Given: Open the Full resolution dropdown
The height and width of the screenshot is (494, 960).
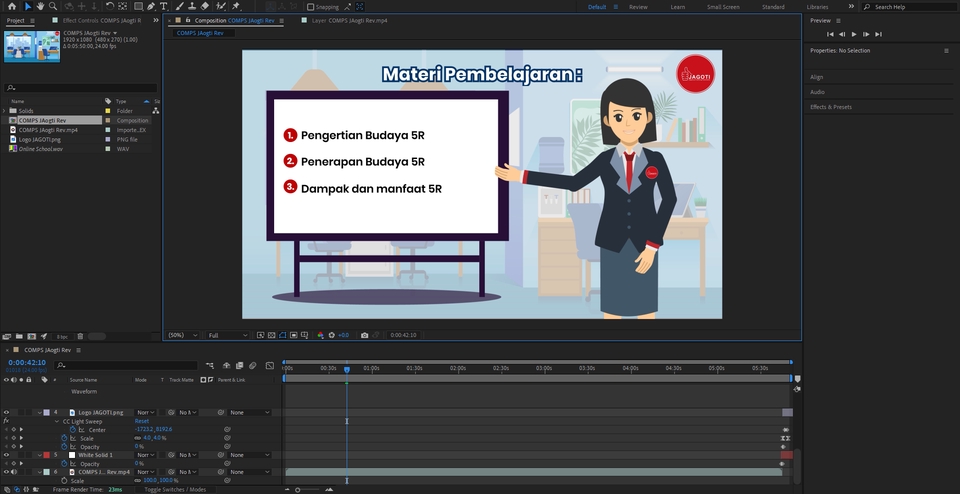Looking at the screenshot, I should pos(226,335).
